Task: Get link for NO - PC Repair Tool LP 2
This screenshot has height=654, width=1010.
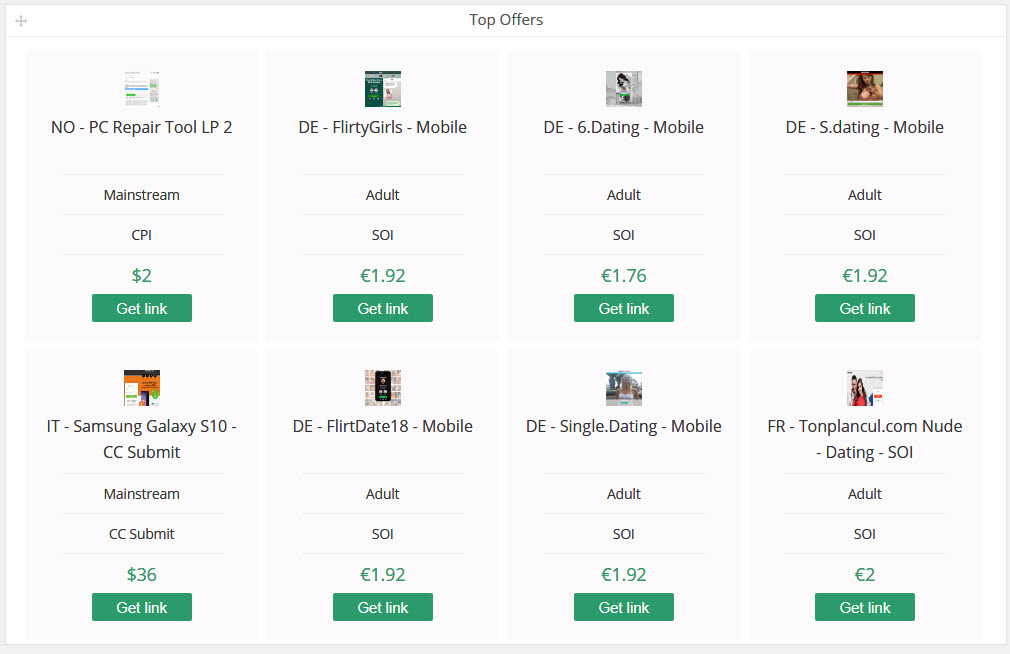Action: coord(142,308)
